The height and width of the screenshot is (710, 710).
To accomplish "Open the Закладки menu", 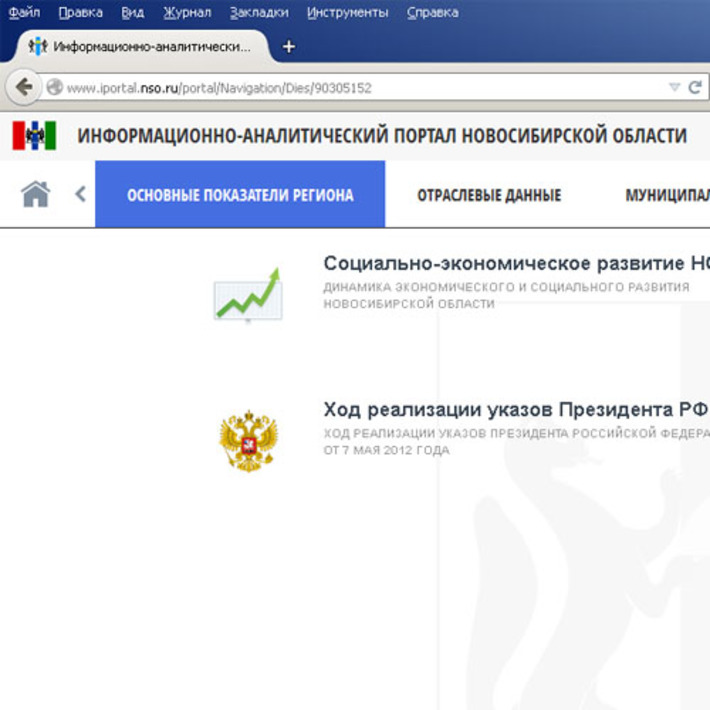I will (259, 12).
